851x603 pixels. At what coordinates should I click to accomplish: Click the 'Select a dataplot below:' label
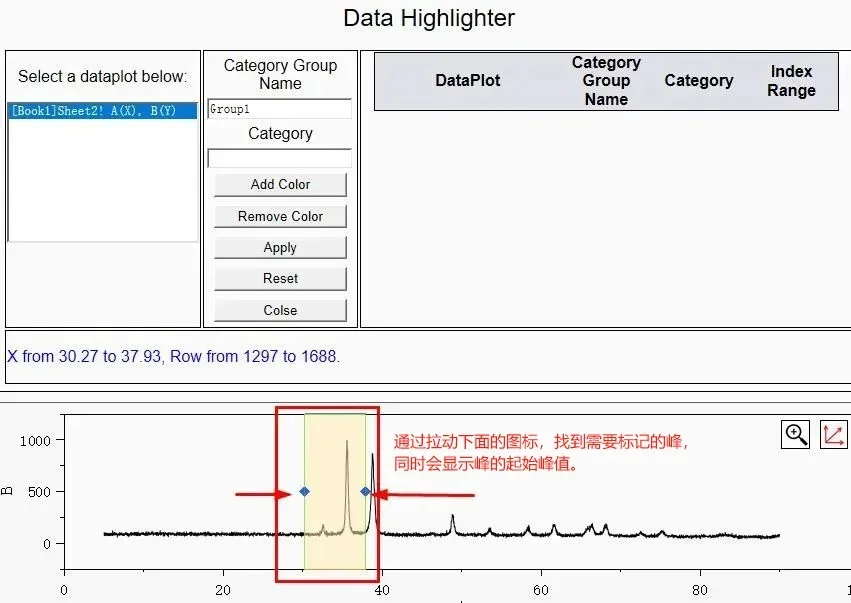tap(103, 77)
